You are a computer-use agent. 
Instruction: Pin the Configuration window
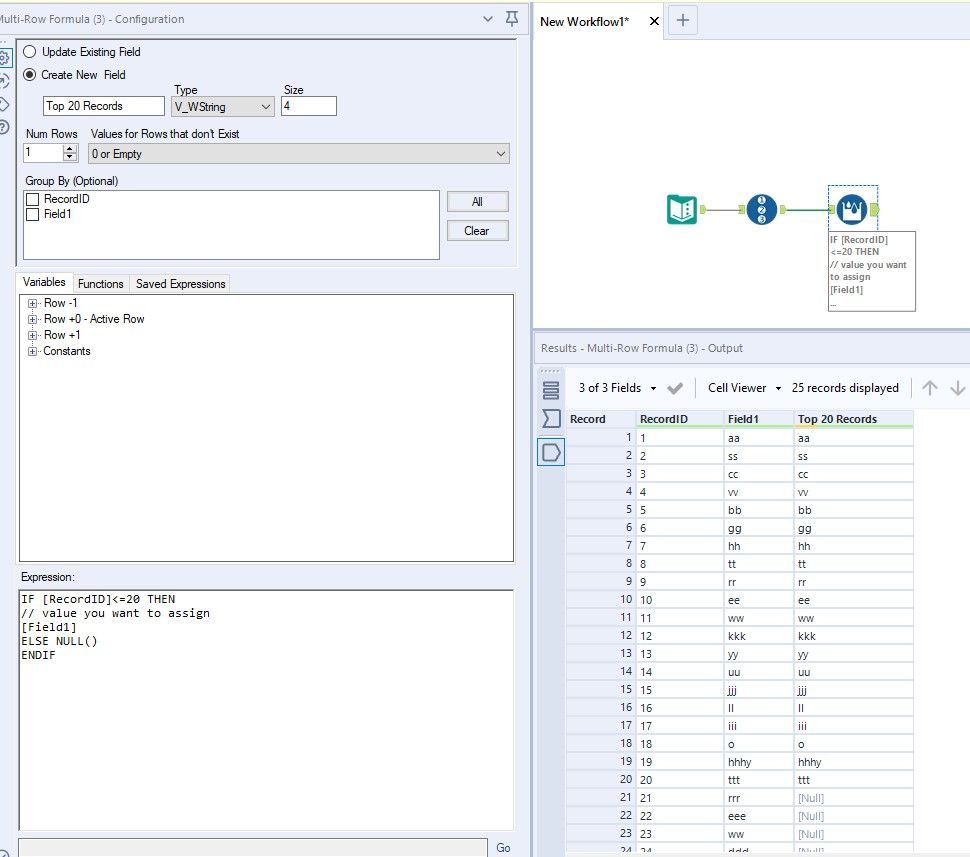click(x=512, y=19)
